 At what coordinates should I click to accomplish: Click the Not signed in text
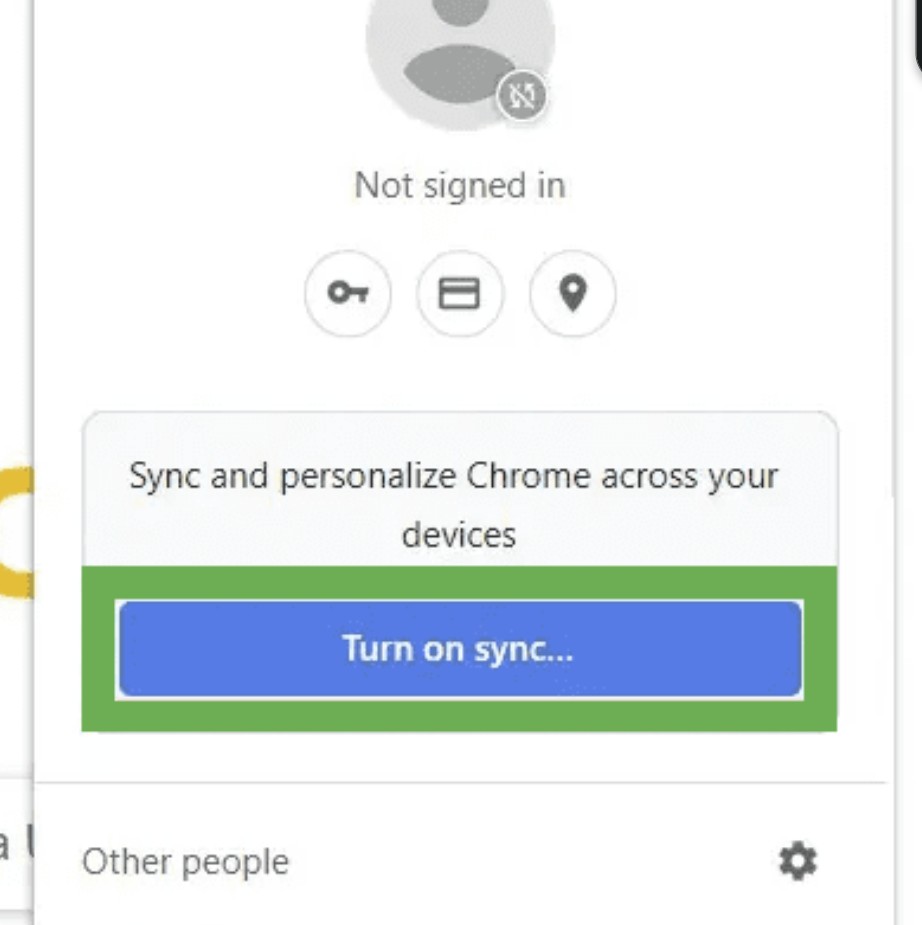pyautogui.click(x=460, y=185)
